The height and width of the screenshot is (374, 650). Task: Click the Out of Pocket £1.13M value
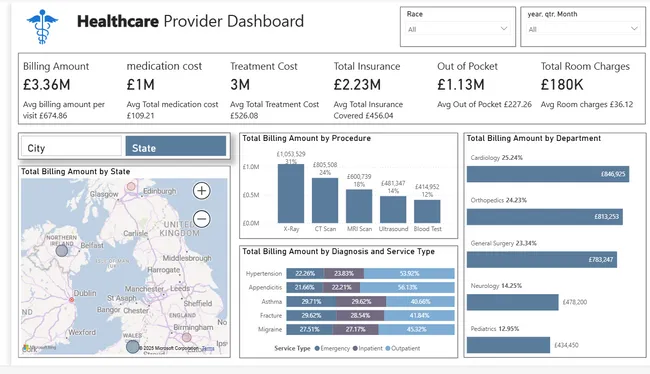click(461, 85)
